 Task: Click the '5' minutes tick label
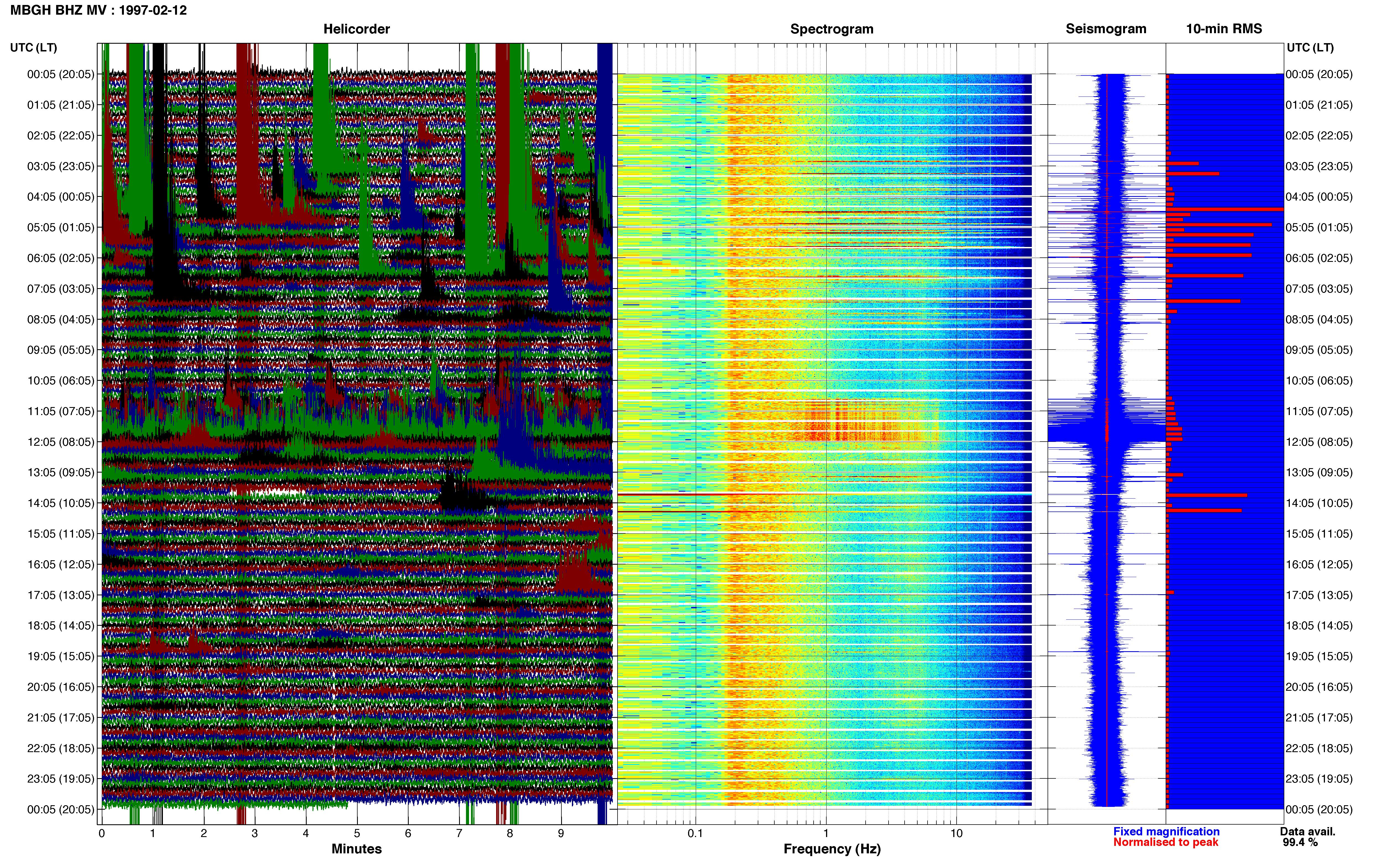pos(357,833)
